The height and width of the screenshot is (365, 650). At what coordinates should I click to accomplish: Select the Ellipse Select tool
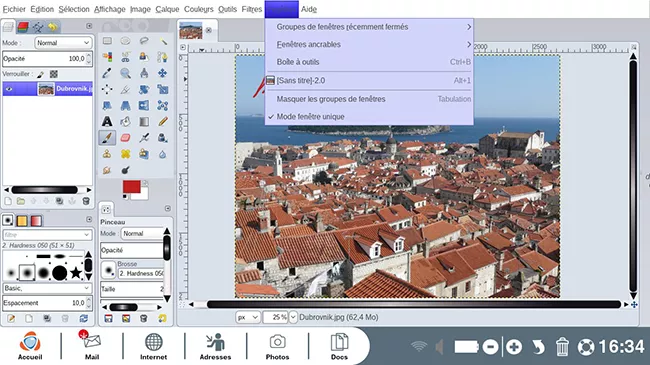point(125,41)
